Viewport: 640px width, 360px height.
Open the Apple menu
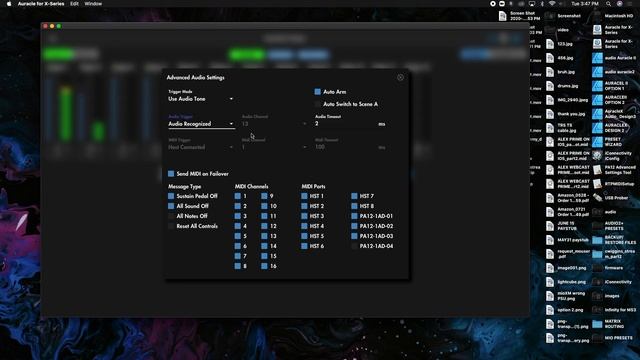coord(9,4)
